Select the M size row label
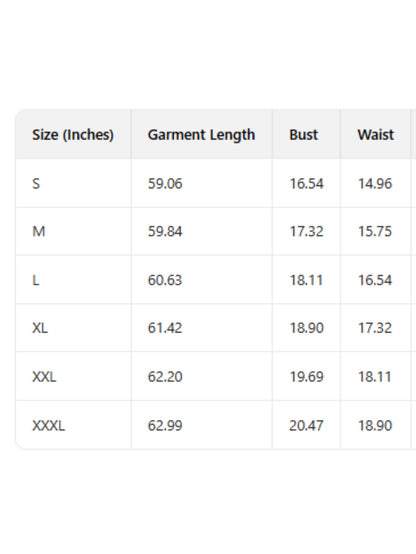Viewport: 416px width, 554px height. pyautogui.click(x=39, y=231)
